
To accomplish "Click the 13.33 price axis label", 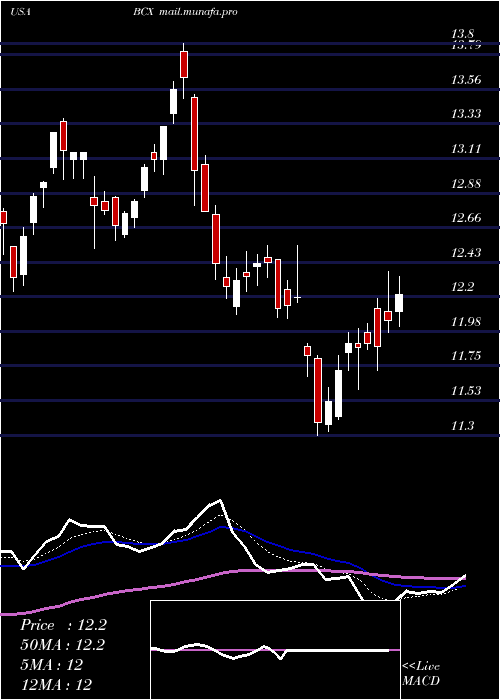I will coord(466,114).
